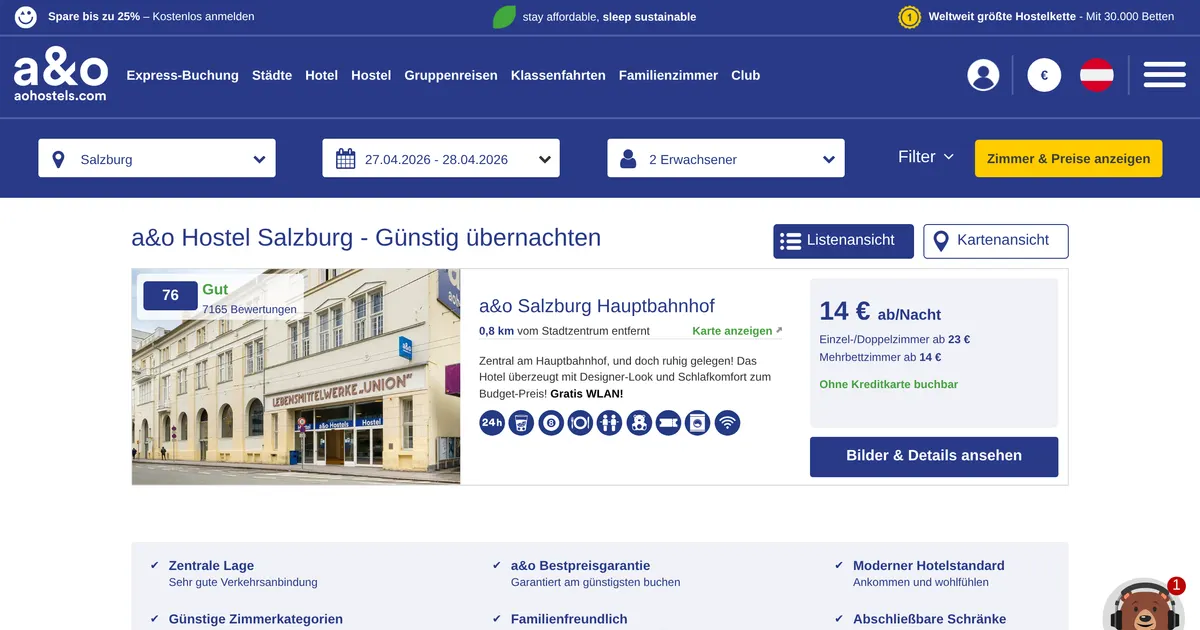Viewport: 1200px width, 630px height.
Task: Switch to Listenansicht view
Action: click(x=844, y=241)
